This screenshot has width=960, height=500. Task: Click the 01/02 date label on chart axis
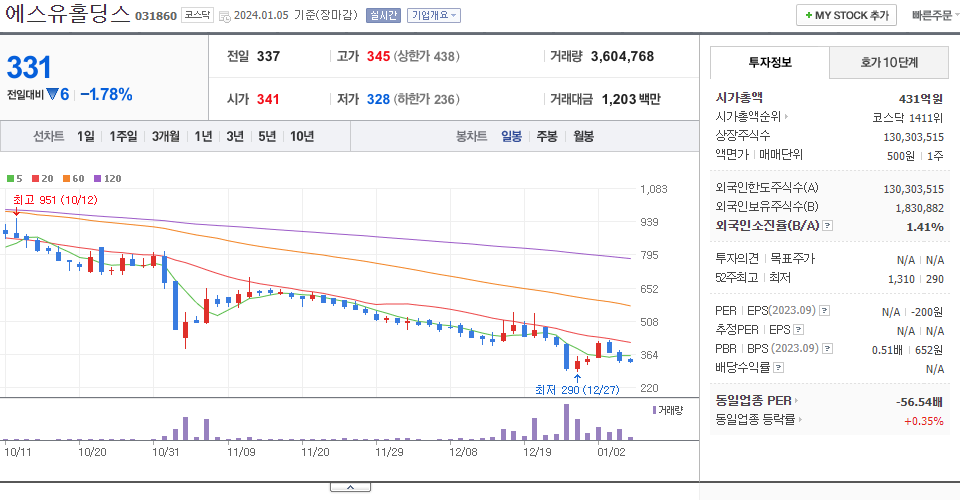click(x=611, y=452)
